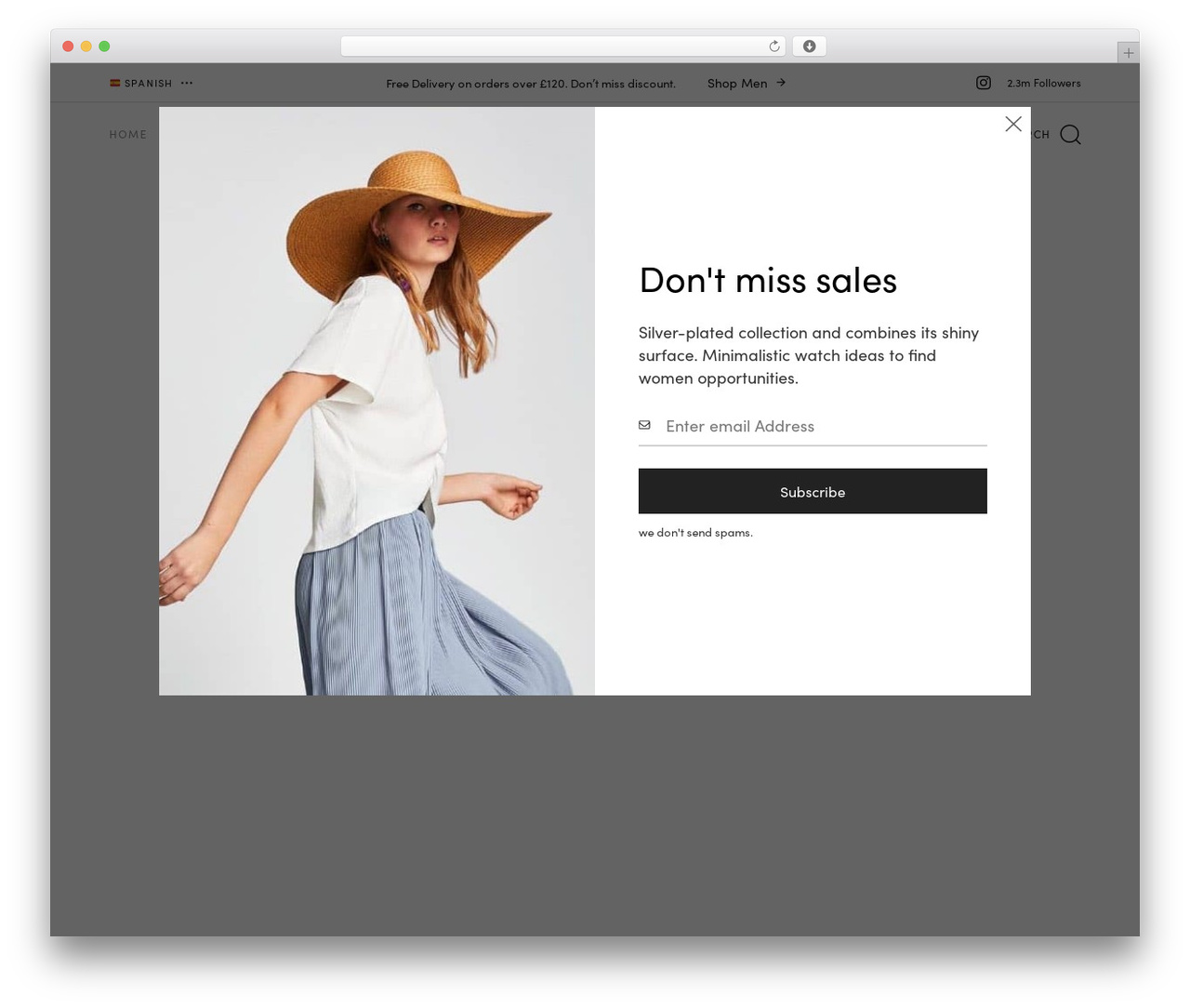Click the browser reload icon
Viewport: 1190px width, 1008px height.
coord(774,46)
